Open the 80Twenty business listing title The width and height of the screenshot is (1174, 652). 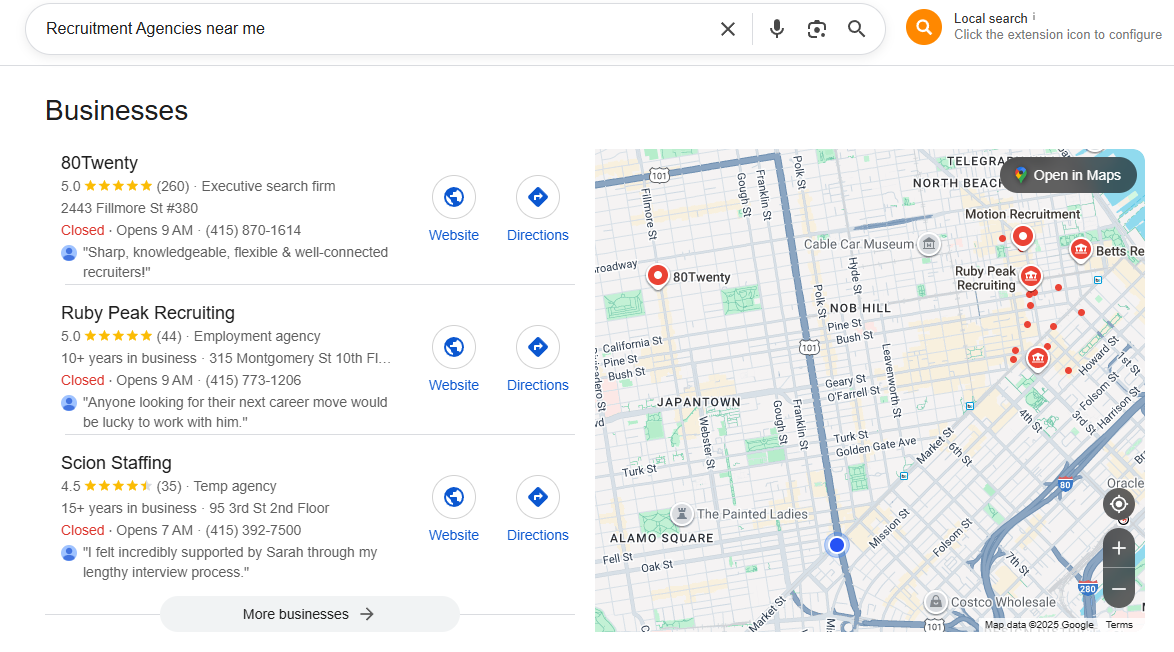click(99, 163)
